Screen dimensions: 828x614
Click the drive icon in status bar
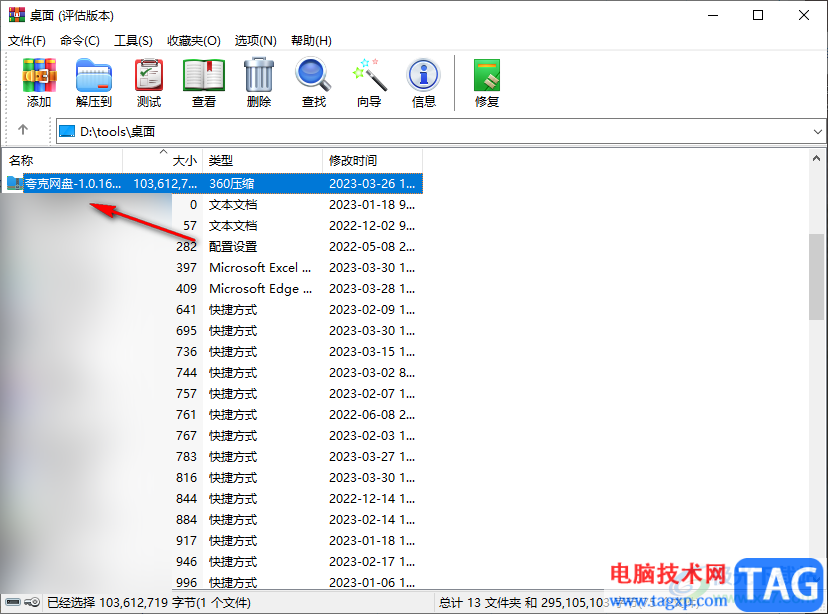pyautogui.click(x=13, y=602)
